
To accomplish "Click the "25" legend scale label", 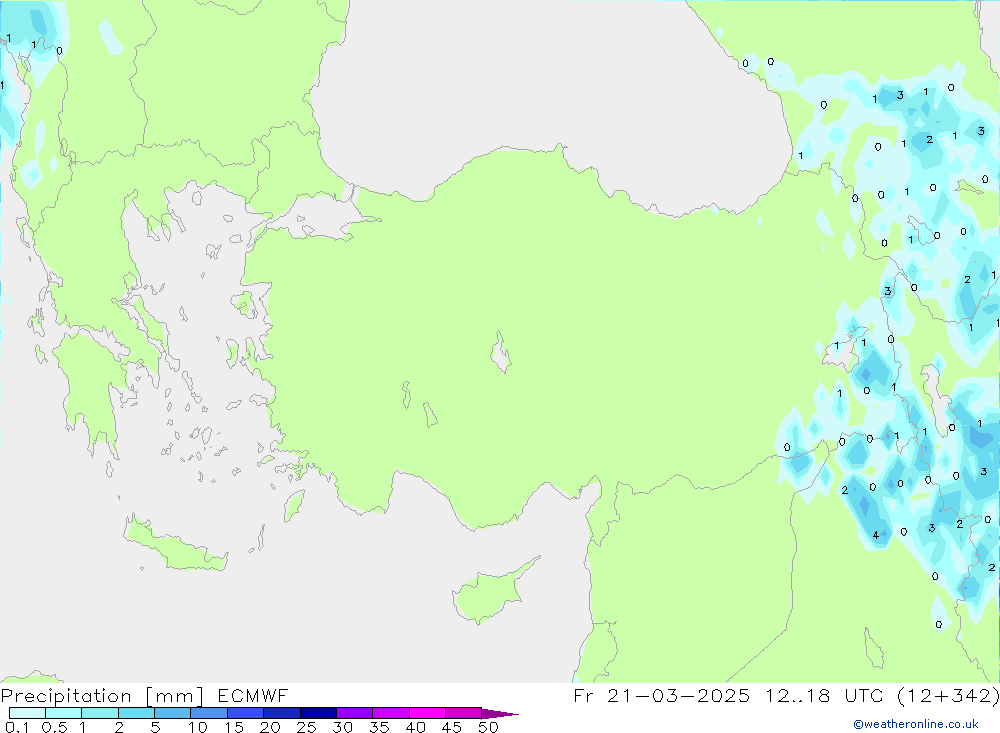I will [x=306, y=727].
